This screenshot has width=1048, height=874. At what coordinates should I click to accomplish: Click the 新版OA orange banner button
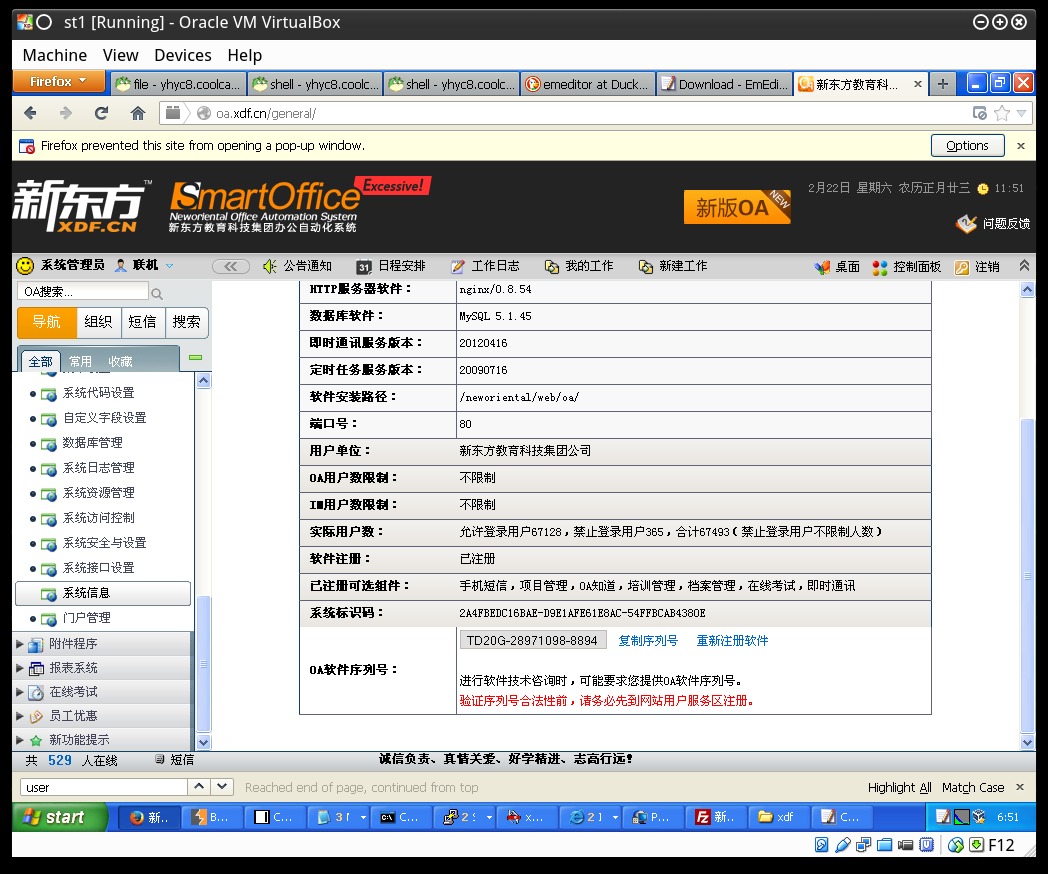click(737, 207)
